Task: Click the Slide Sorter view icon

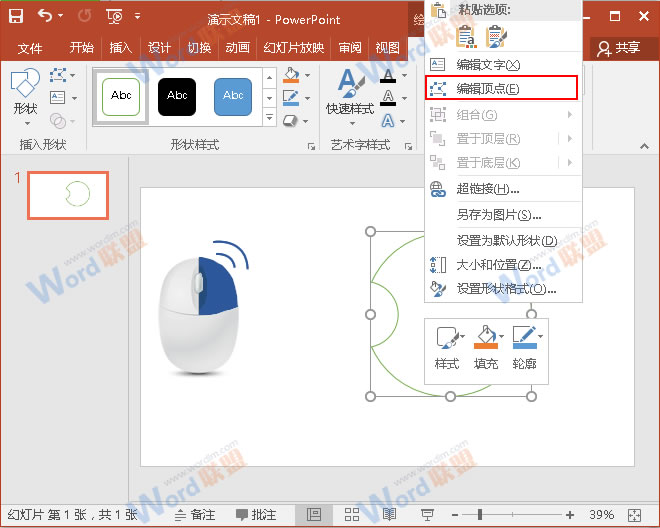Action: (x=351, y=514)
